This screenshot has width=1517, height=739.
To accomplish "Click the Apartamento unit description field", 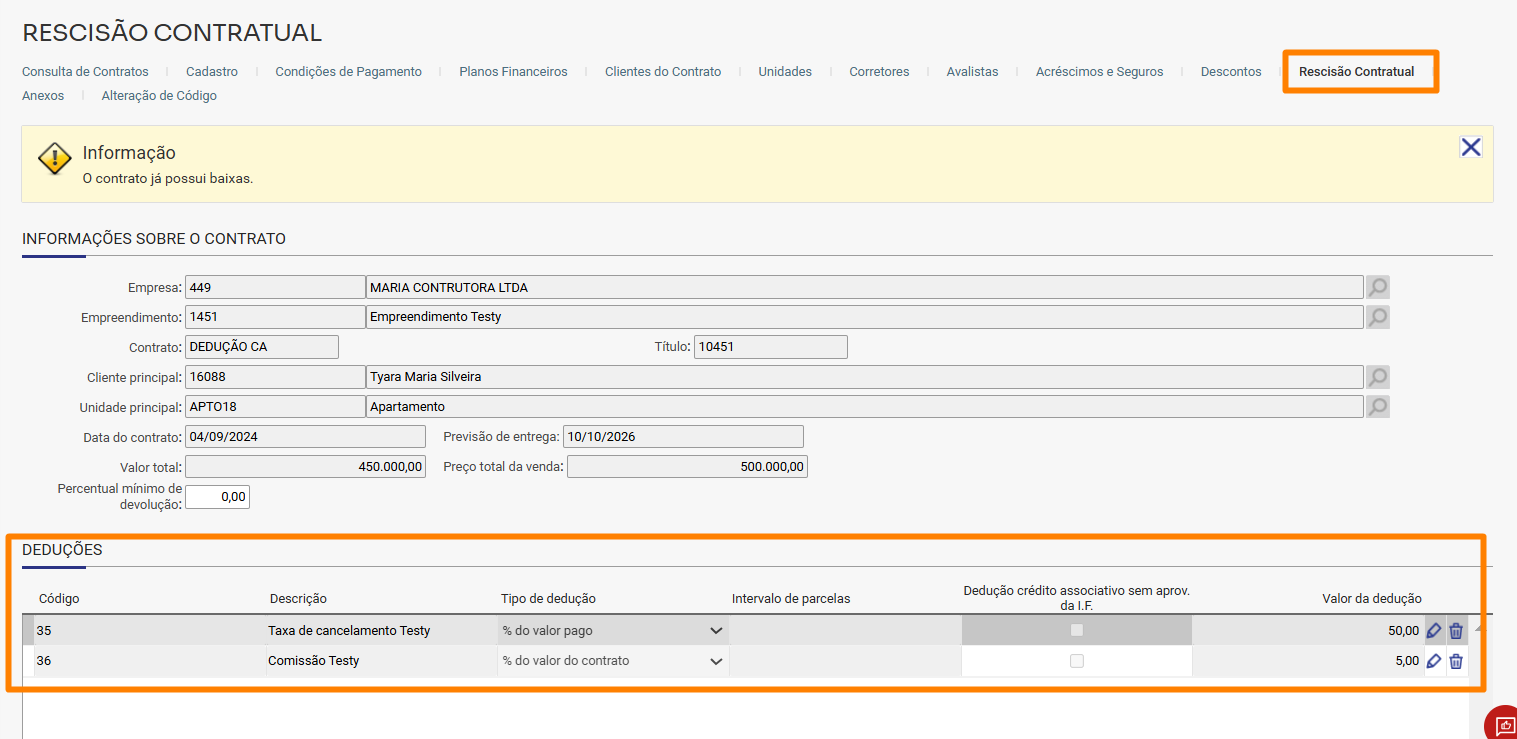I will 864,407.
